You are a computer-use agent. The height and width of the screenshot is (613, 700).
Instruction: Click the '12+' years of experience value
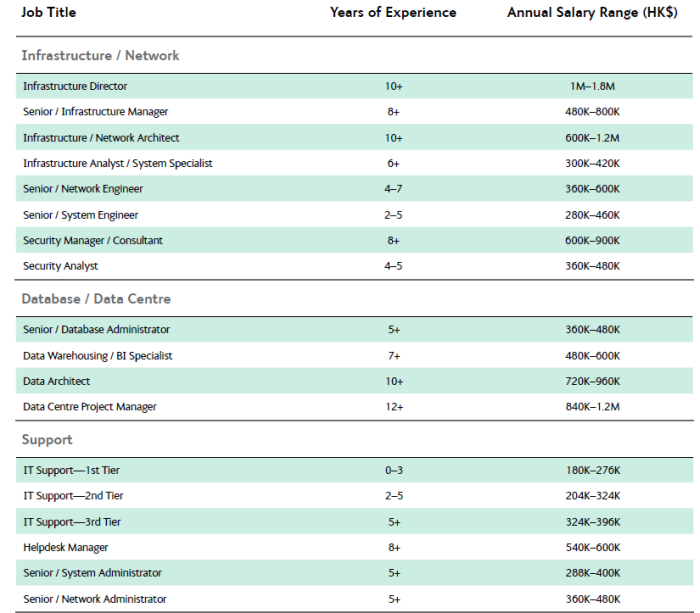point(394,407)
